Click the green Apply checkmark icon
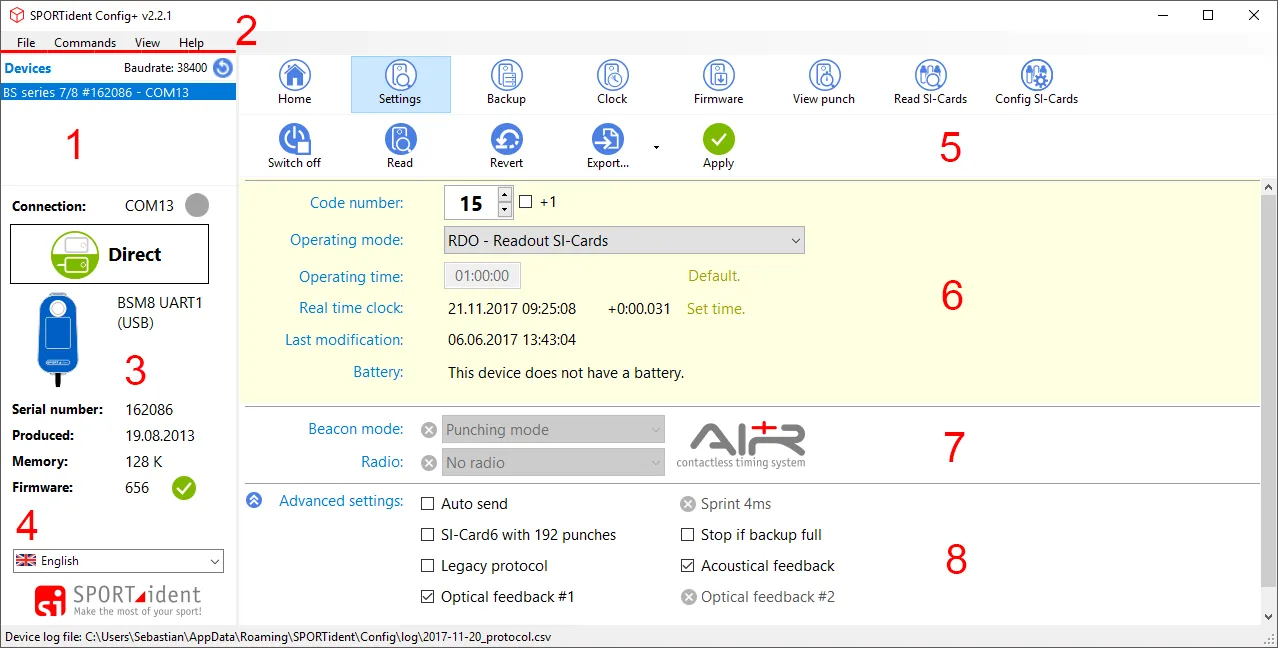1278x648 pixels. [718, 139]
